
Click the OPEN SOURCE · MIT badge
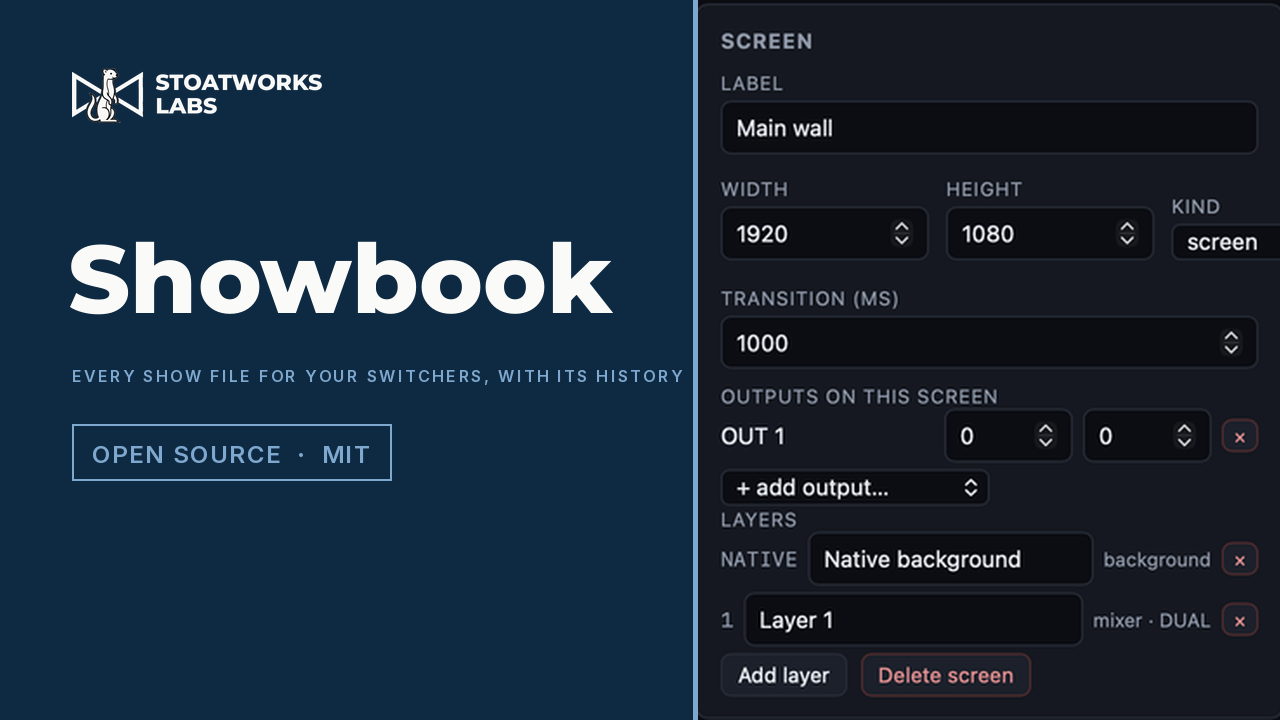pos(232,453)
